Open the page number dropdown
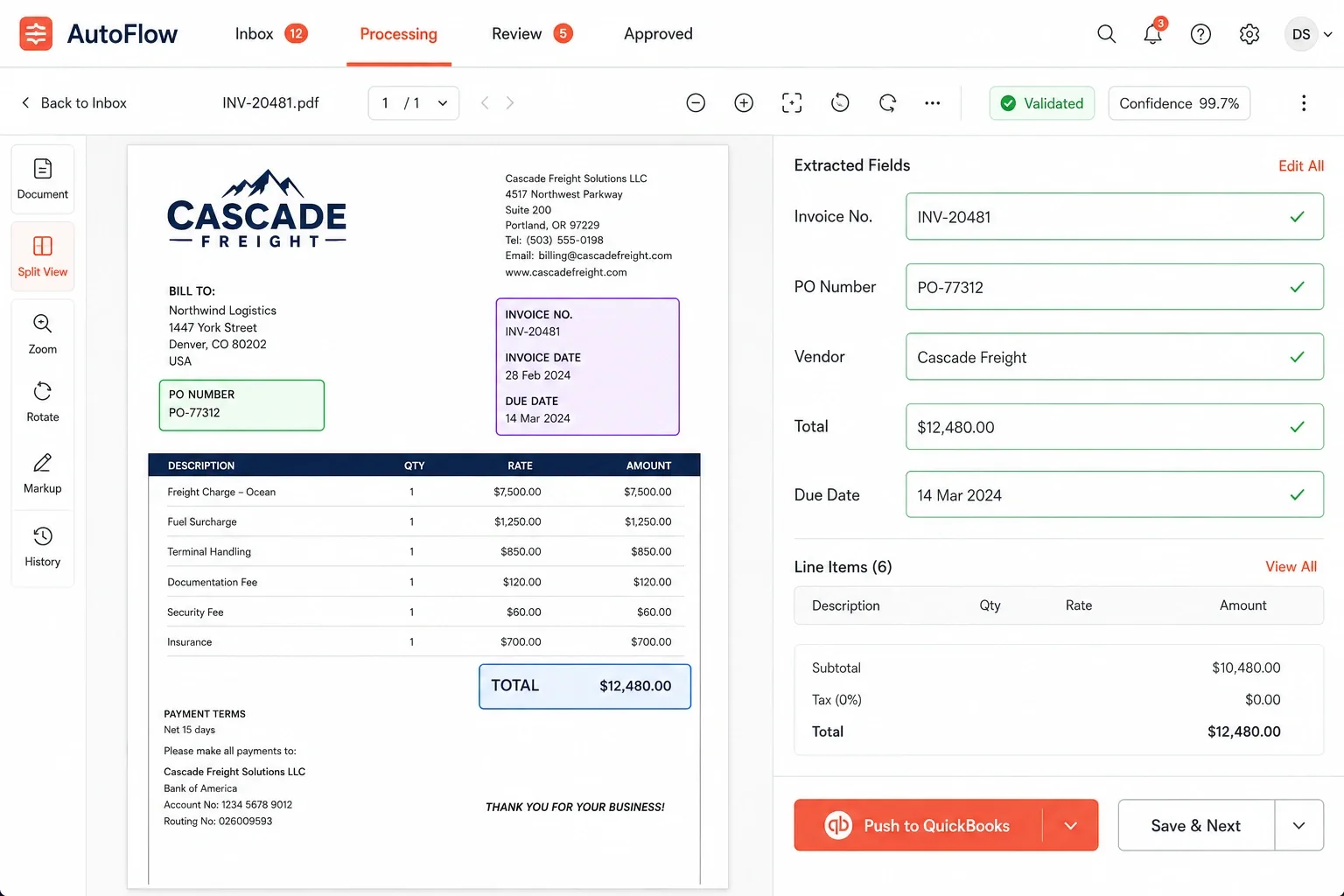Screen dimensions: 1344x896 [x=414, y=103]
